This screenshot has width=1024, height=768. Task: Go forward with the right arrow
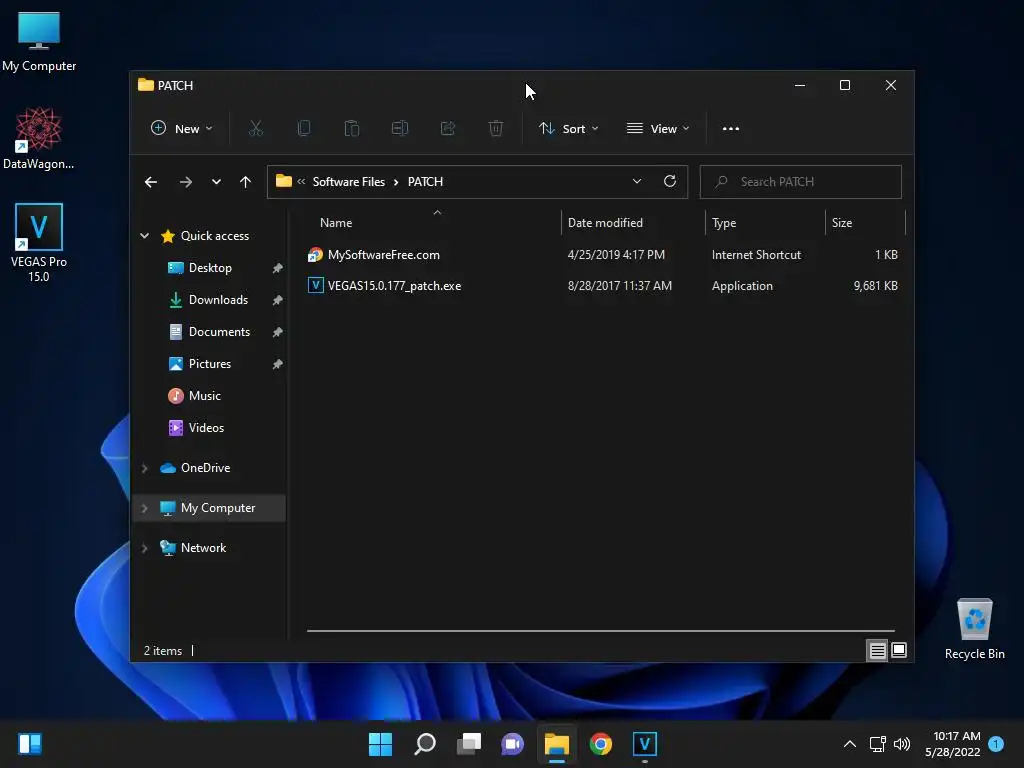click(x=185, y=182)
